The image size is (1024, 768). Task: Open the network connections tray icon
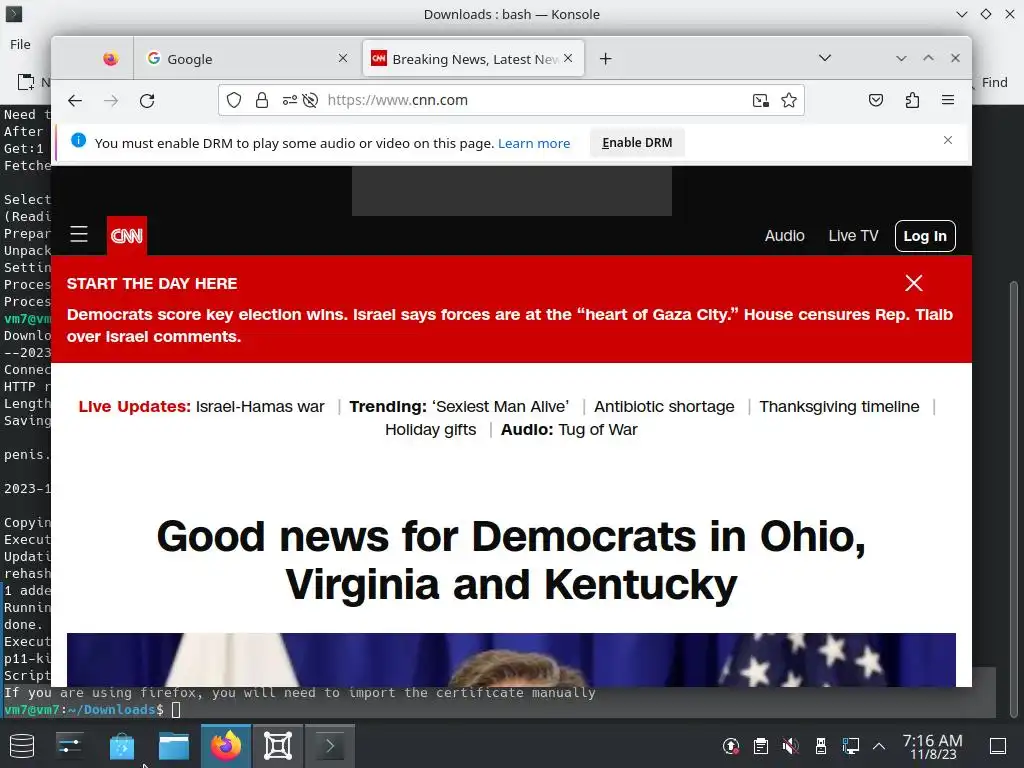[850, 746]
